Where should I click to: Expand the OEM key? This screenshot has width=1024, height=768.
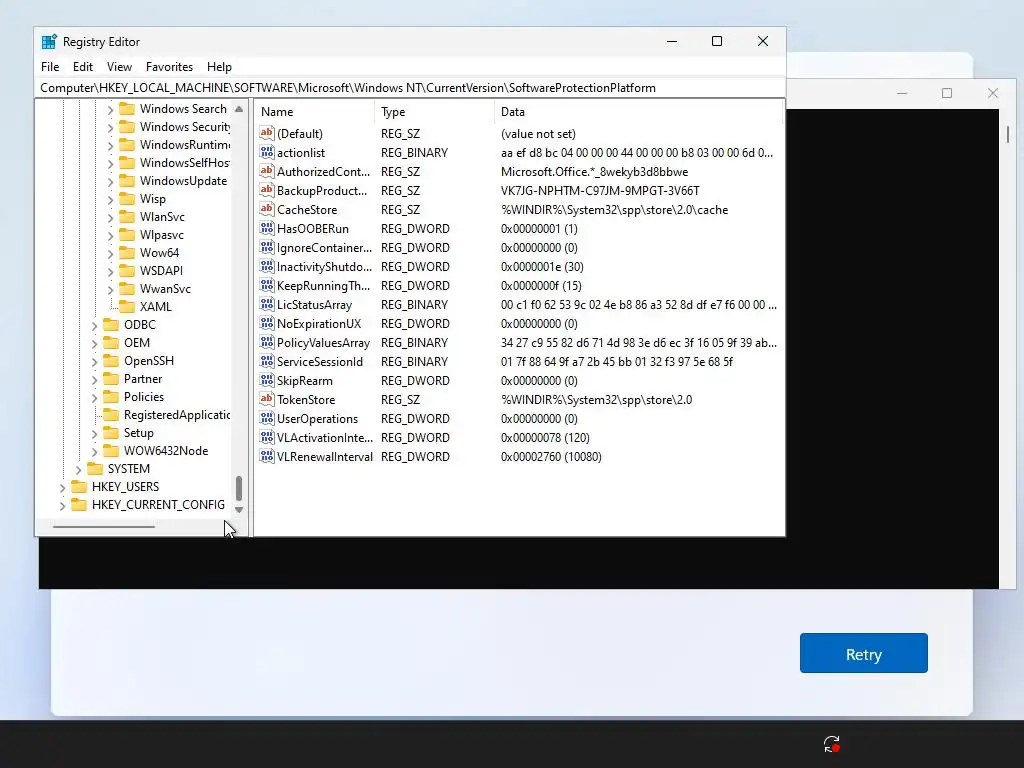[x=94, y=343]
